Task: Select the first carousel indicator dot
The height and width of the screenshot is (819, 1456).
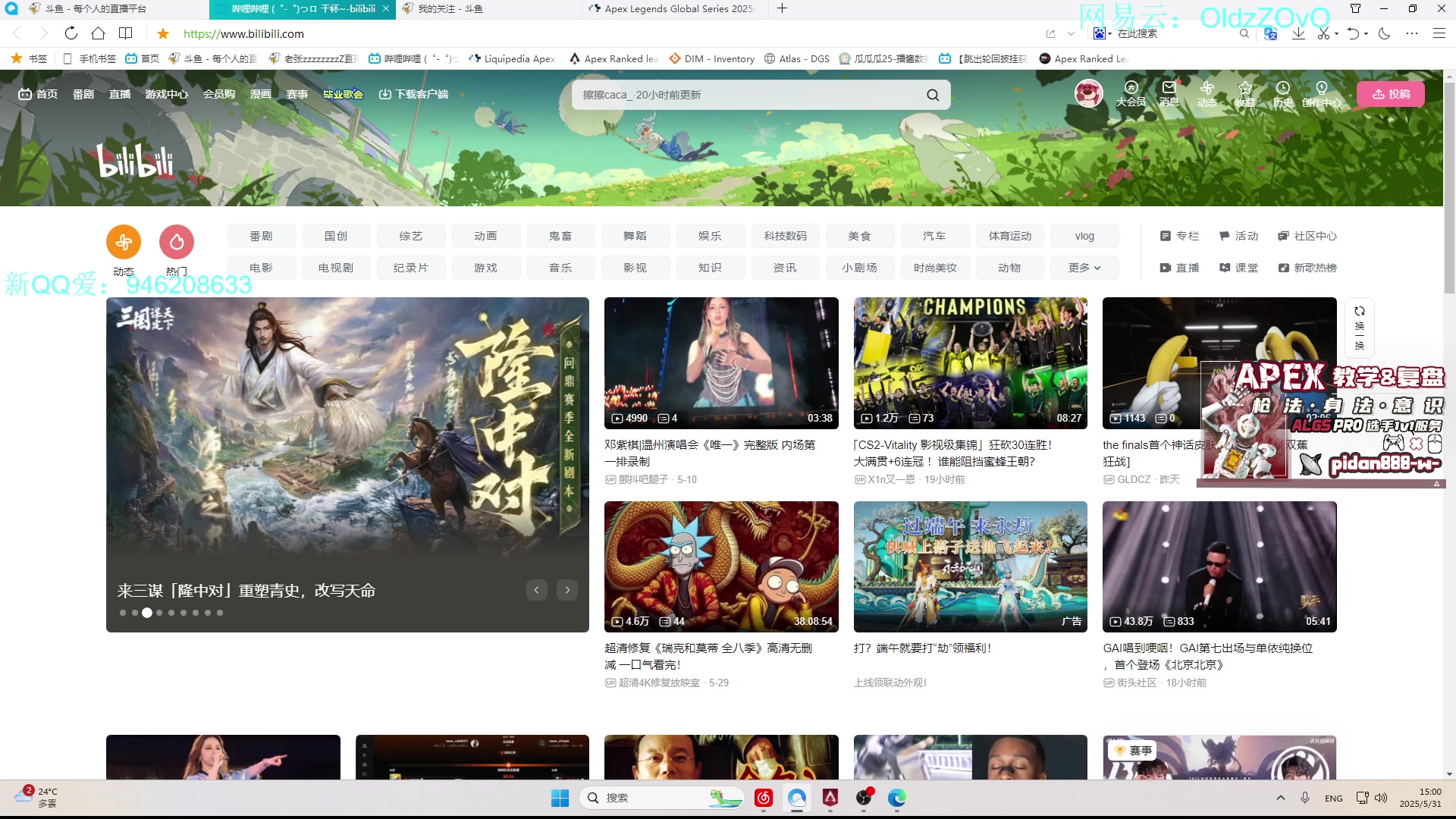Action: click(x=123, y=613)
